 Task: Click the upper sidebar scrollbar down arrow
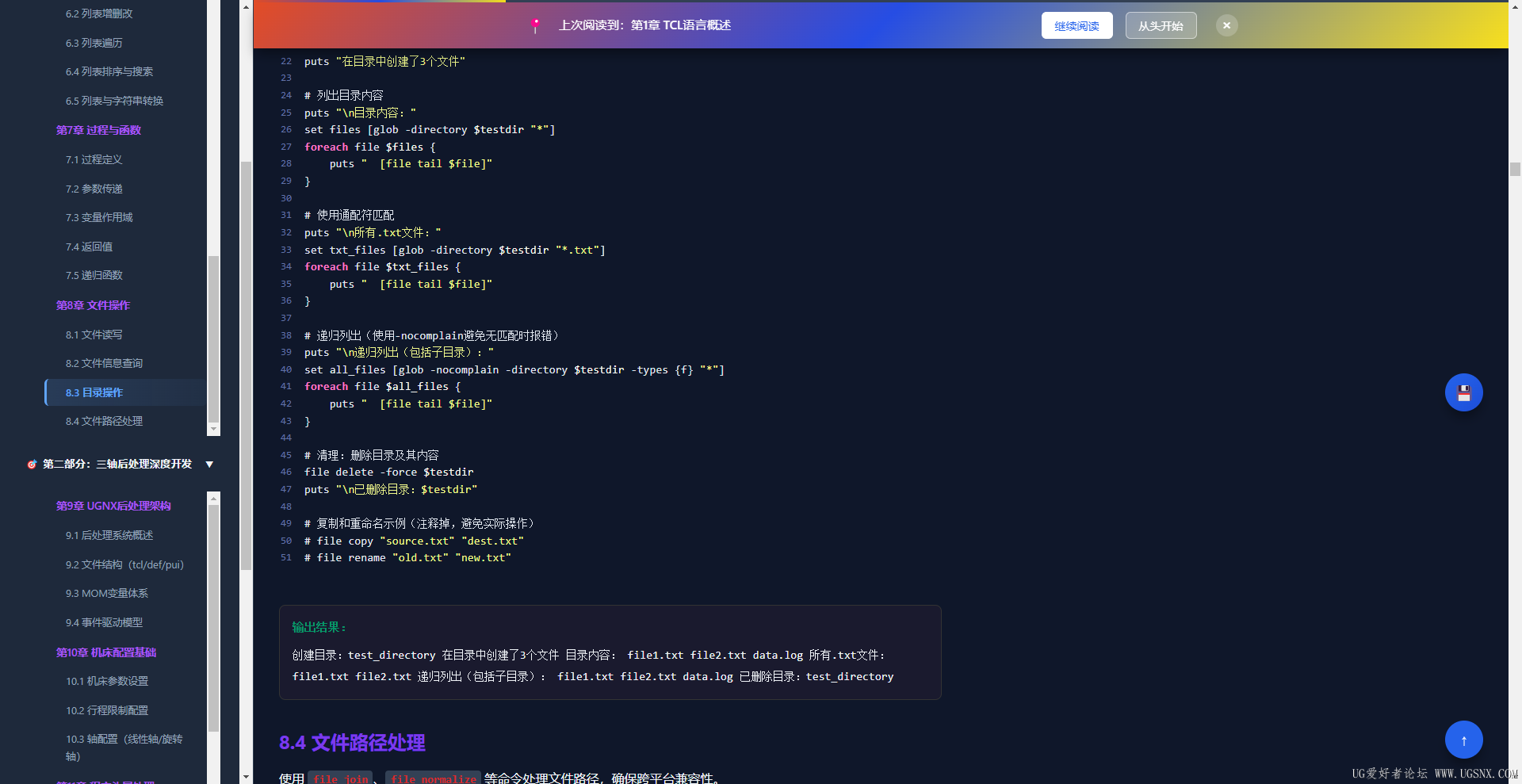(213, 429)
